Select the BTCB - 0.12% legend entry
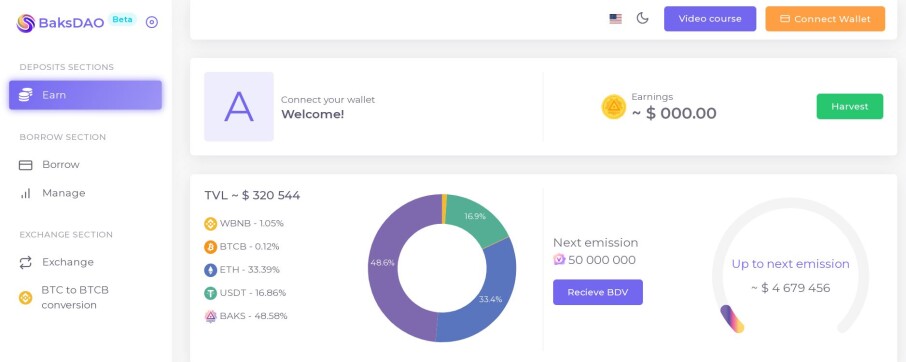The image size is (906, 362). [x=242, y=247]
